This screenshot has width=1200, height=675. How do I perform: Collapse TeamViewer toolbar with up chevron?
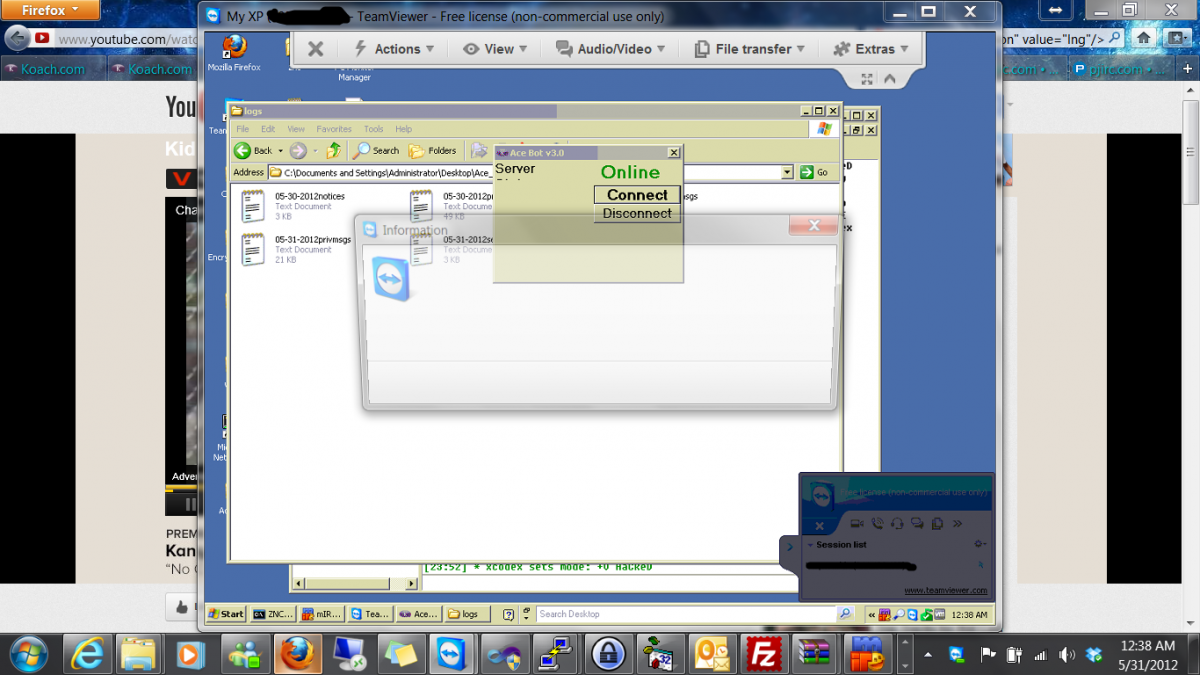[888, 80]
